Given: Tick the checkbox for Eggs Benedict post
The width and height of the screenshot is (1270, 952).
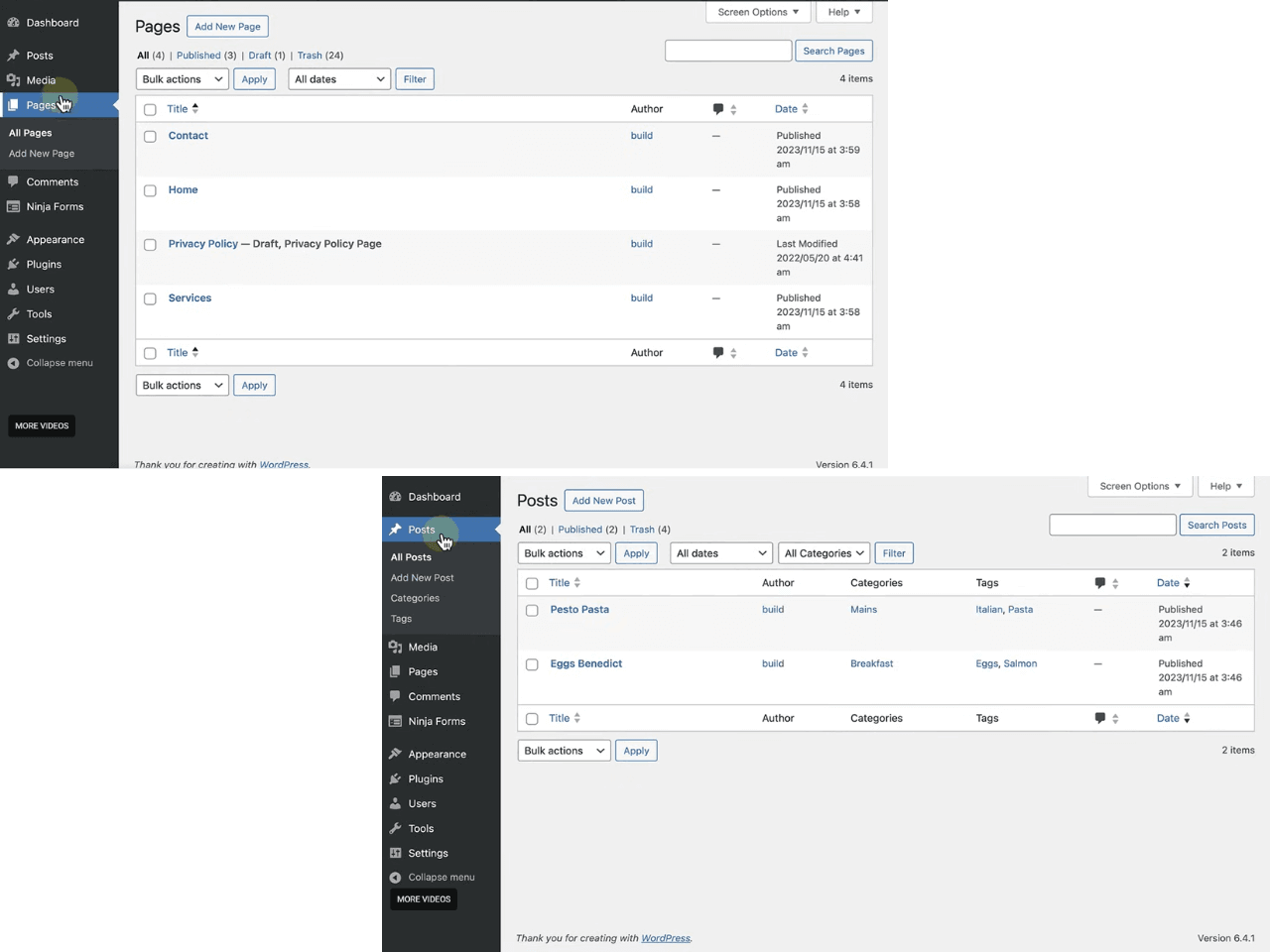Looking at the screenshot, I should tap(532, 664).
